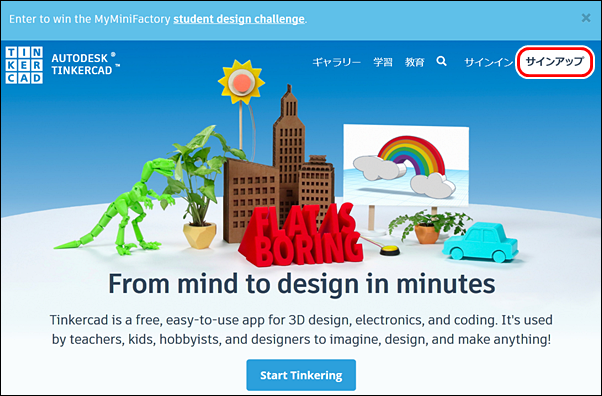Click the "From mind to design in minutes" headline
This screenshot has height=396, width=602.
[x=301, y=283]
